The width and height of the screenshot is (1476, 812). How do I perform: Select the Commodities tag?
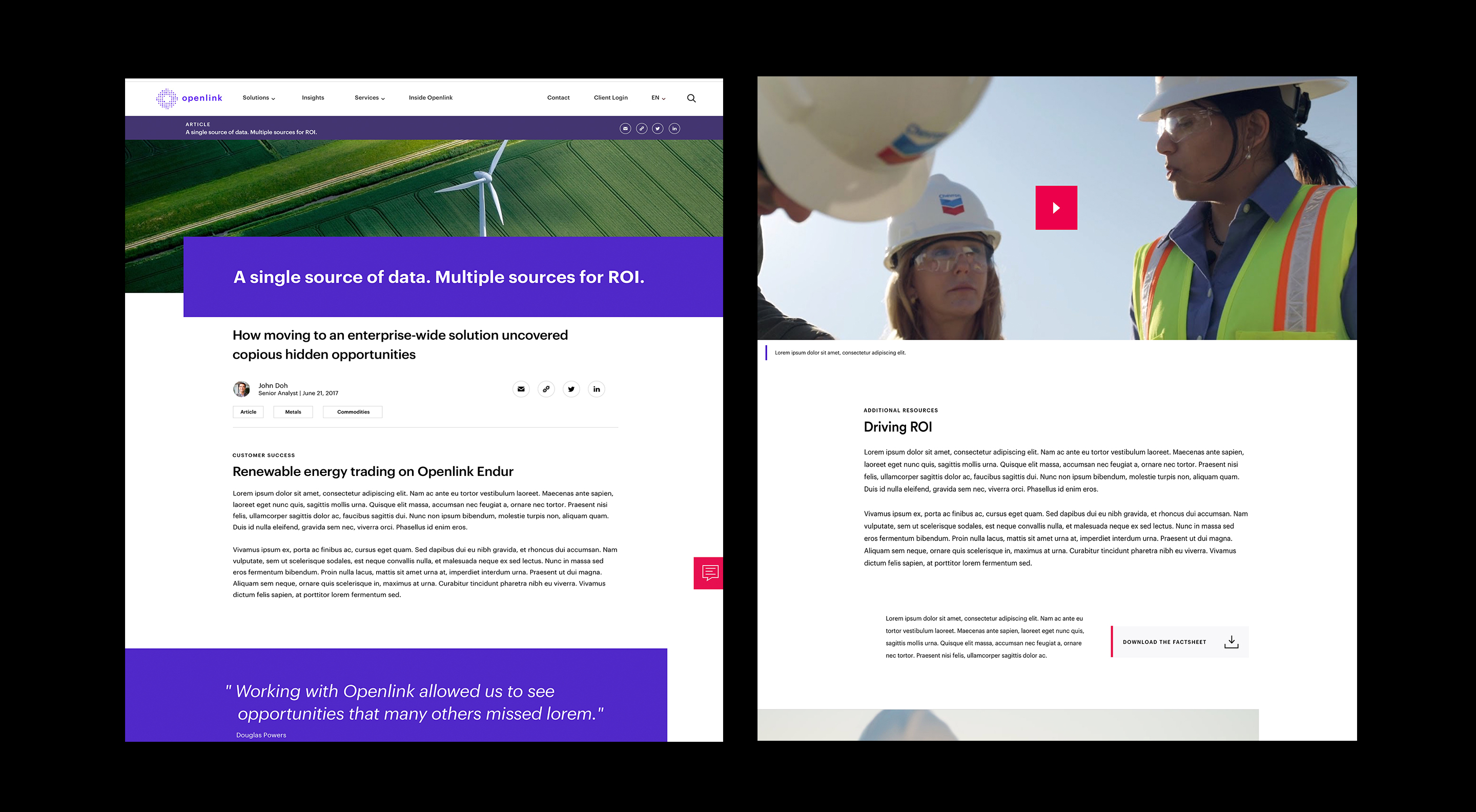pyautogui.click(x=353, y=412)
